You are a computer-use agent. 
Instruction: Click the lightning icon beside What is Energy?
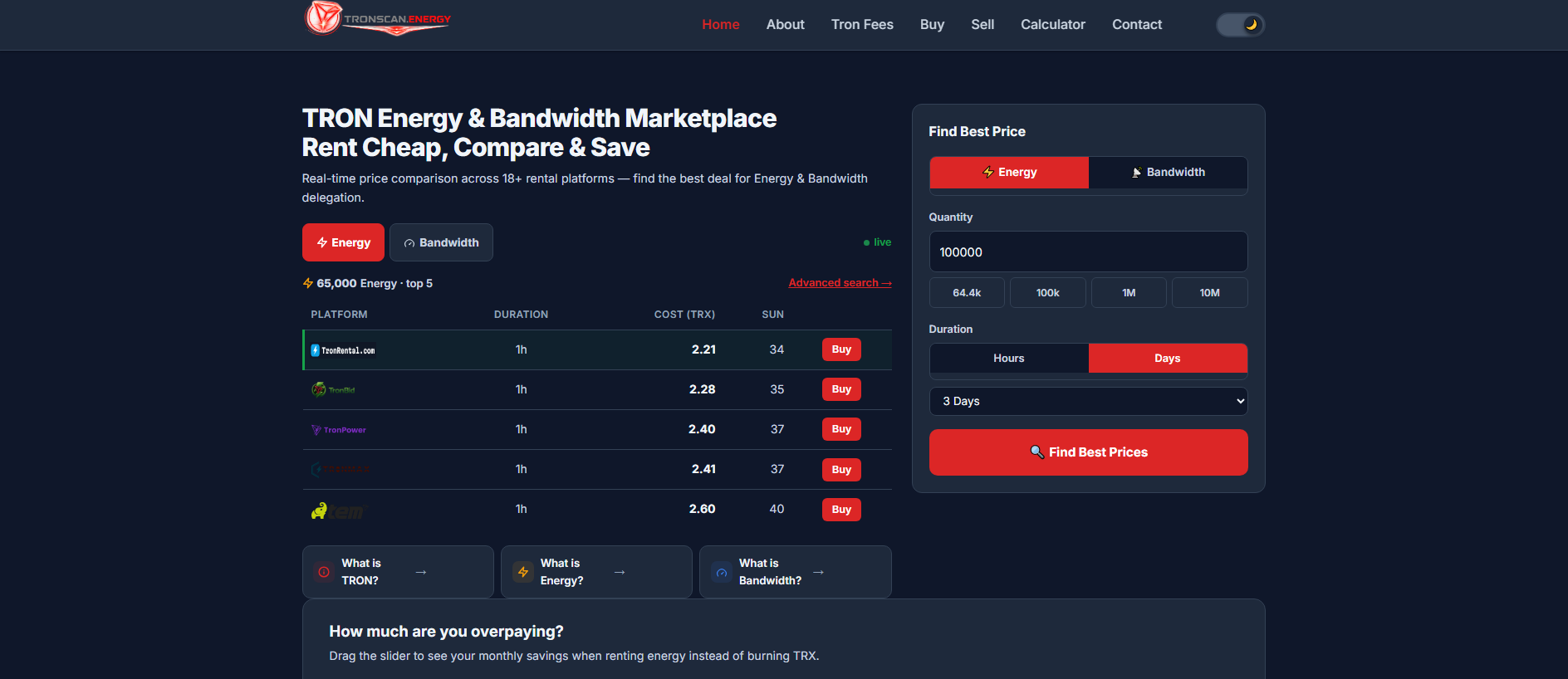point(523,572)
